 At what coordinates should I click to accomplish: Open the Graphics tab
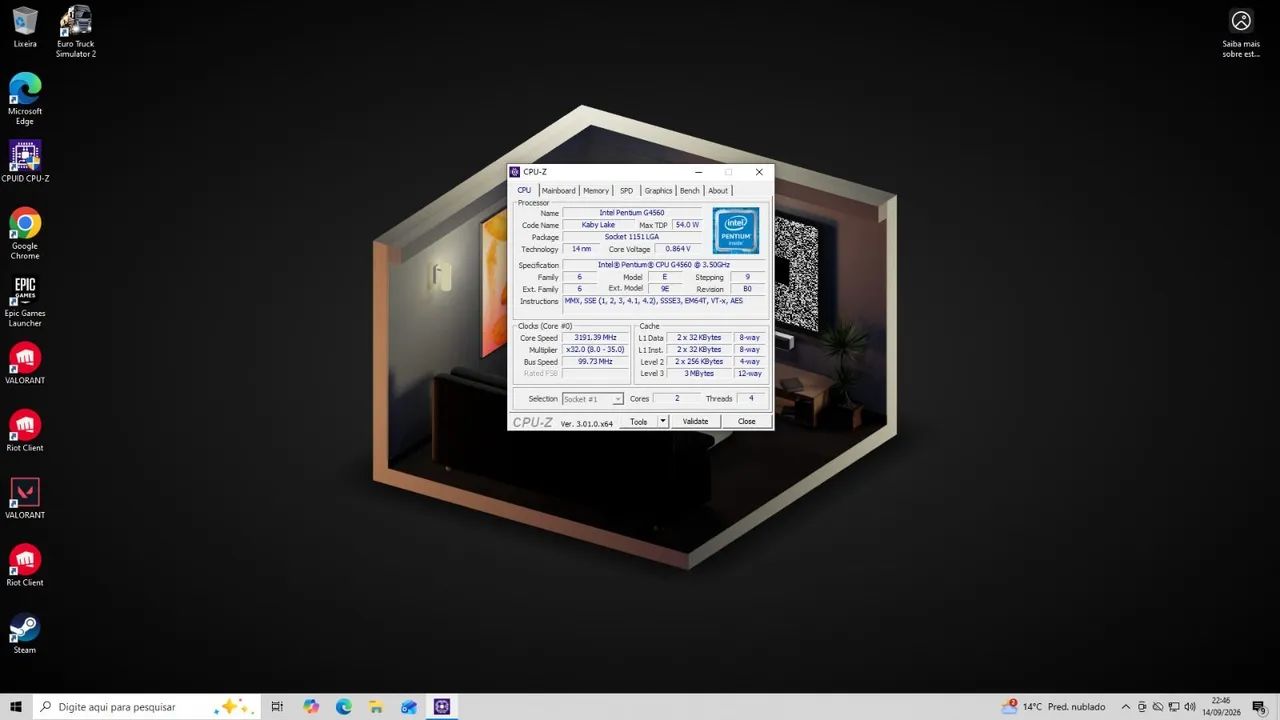(658, 191)
